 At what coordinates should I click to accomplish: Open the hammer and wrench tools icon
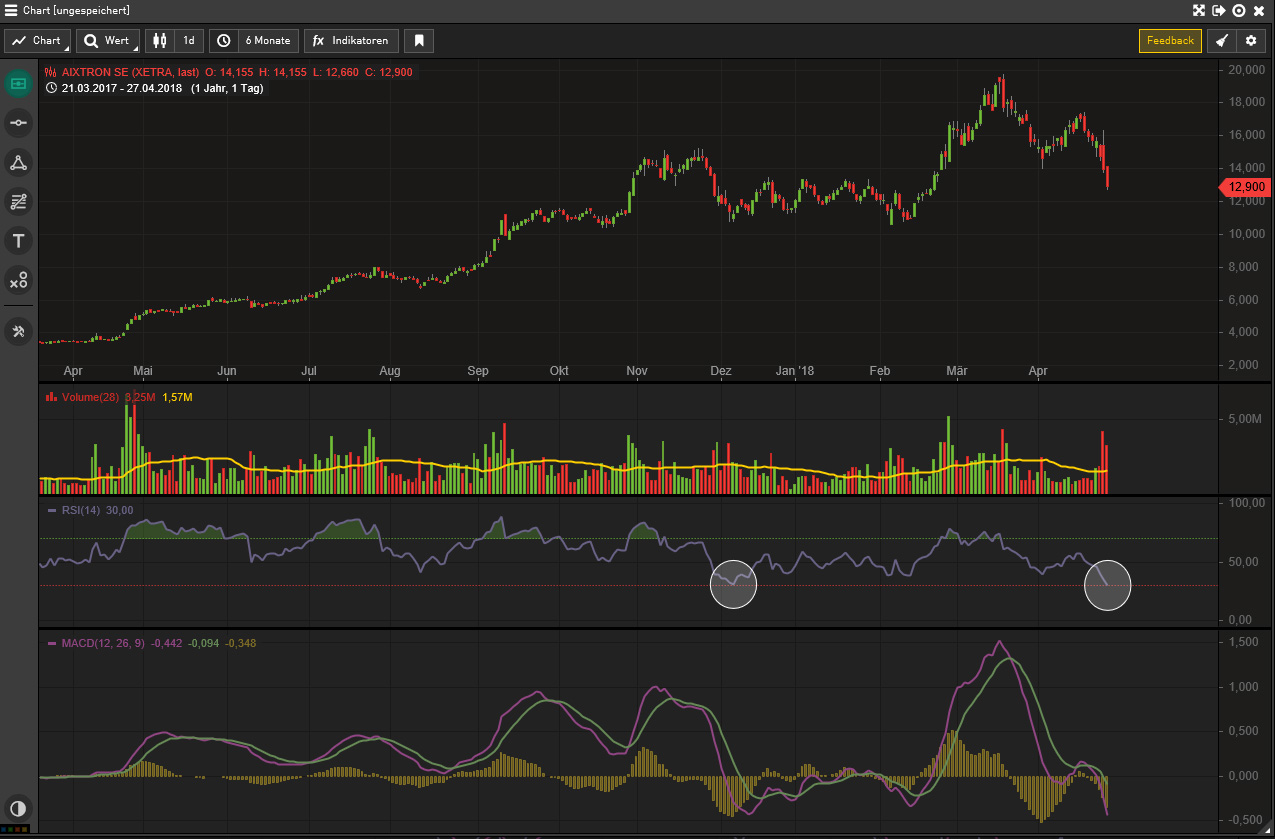[18, 331]
